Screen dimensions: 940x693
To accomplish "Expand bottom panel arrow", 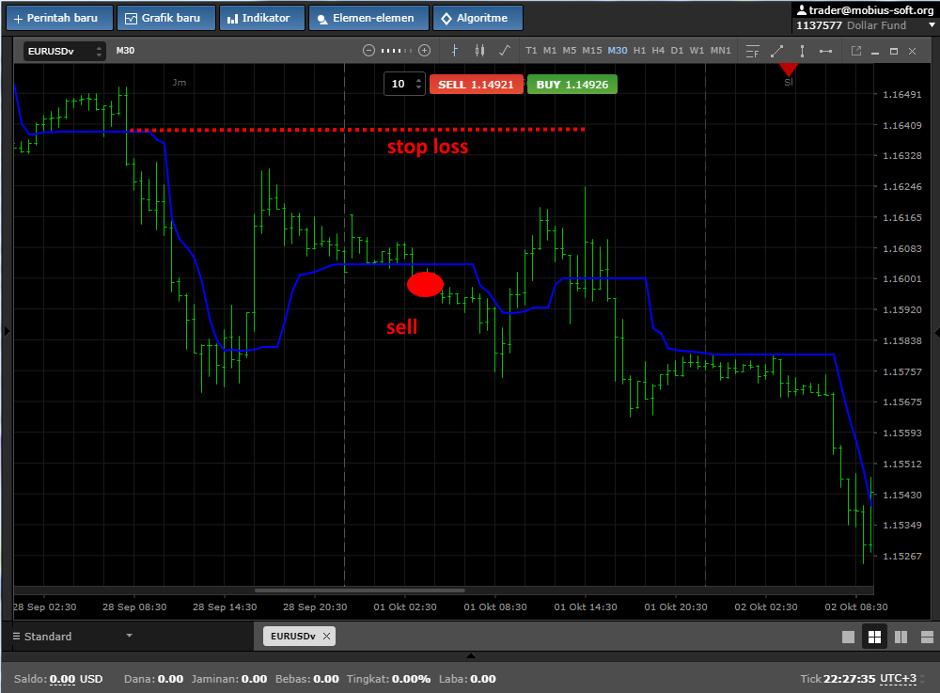I will tap(471, 656).
